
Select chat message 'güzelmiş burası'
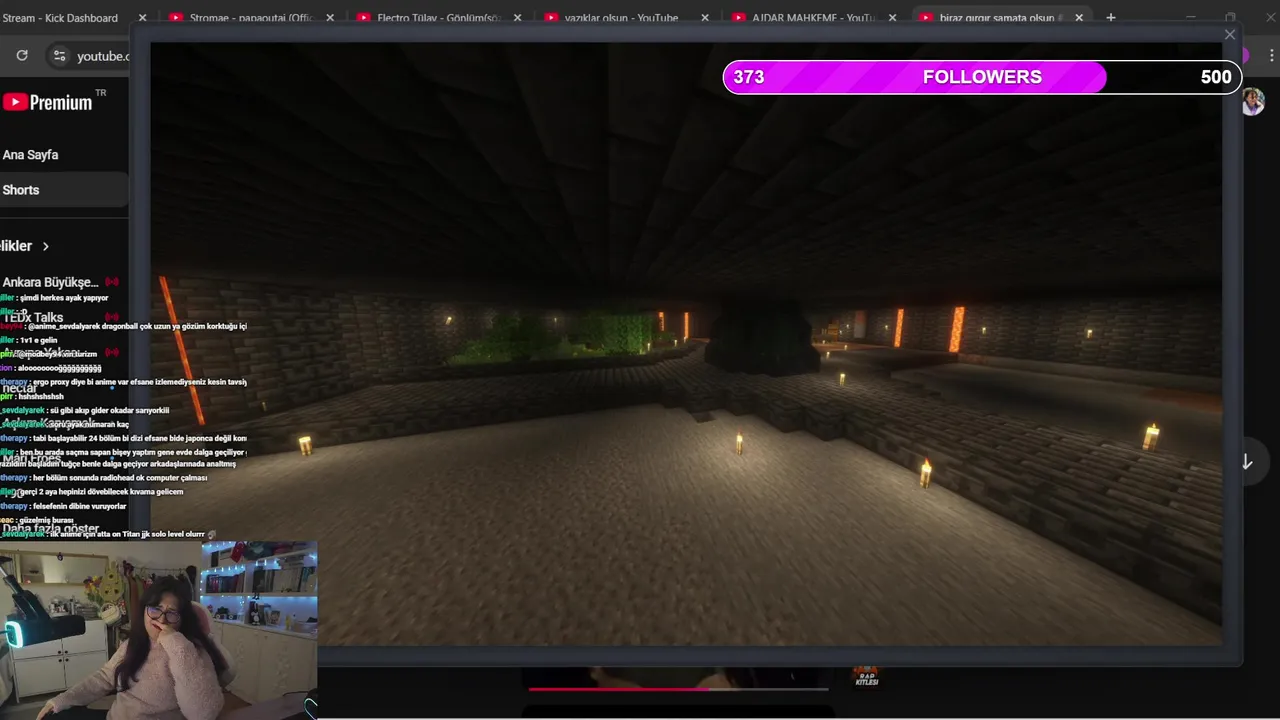(x=46, y=520)
